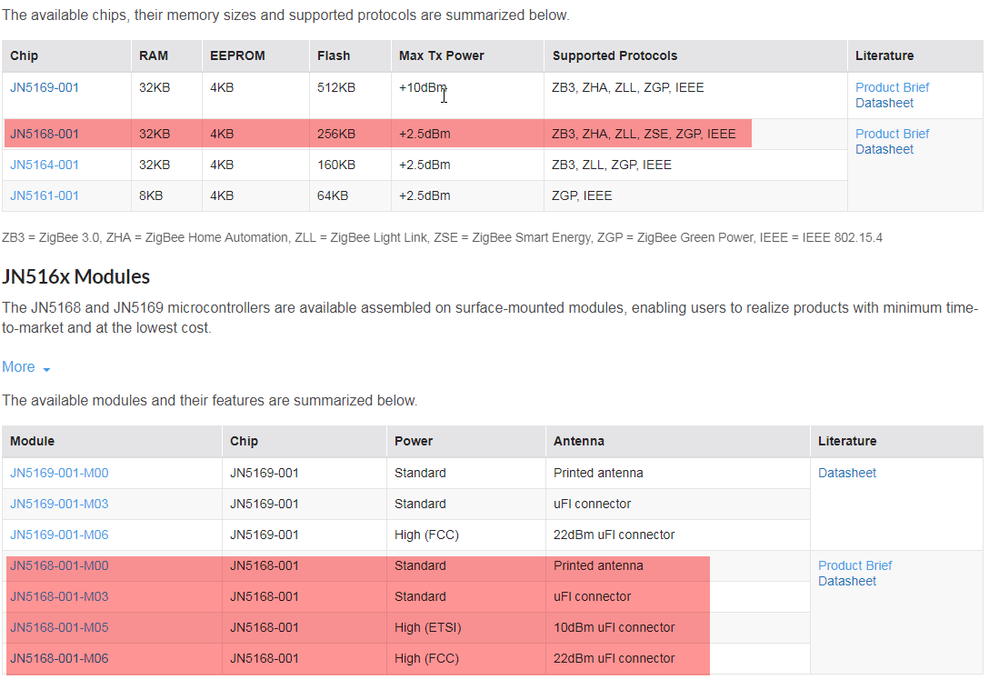Open Datasheet for the JN5168 modules

(847, 581)
